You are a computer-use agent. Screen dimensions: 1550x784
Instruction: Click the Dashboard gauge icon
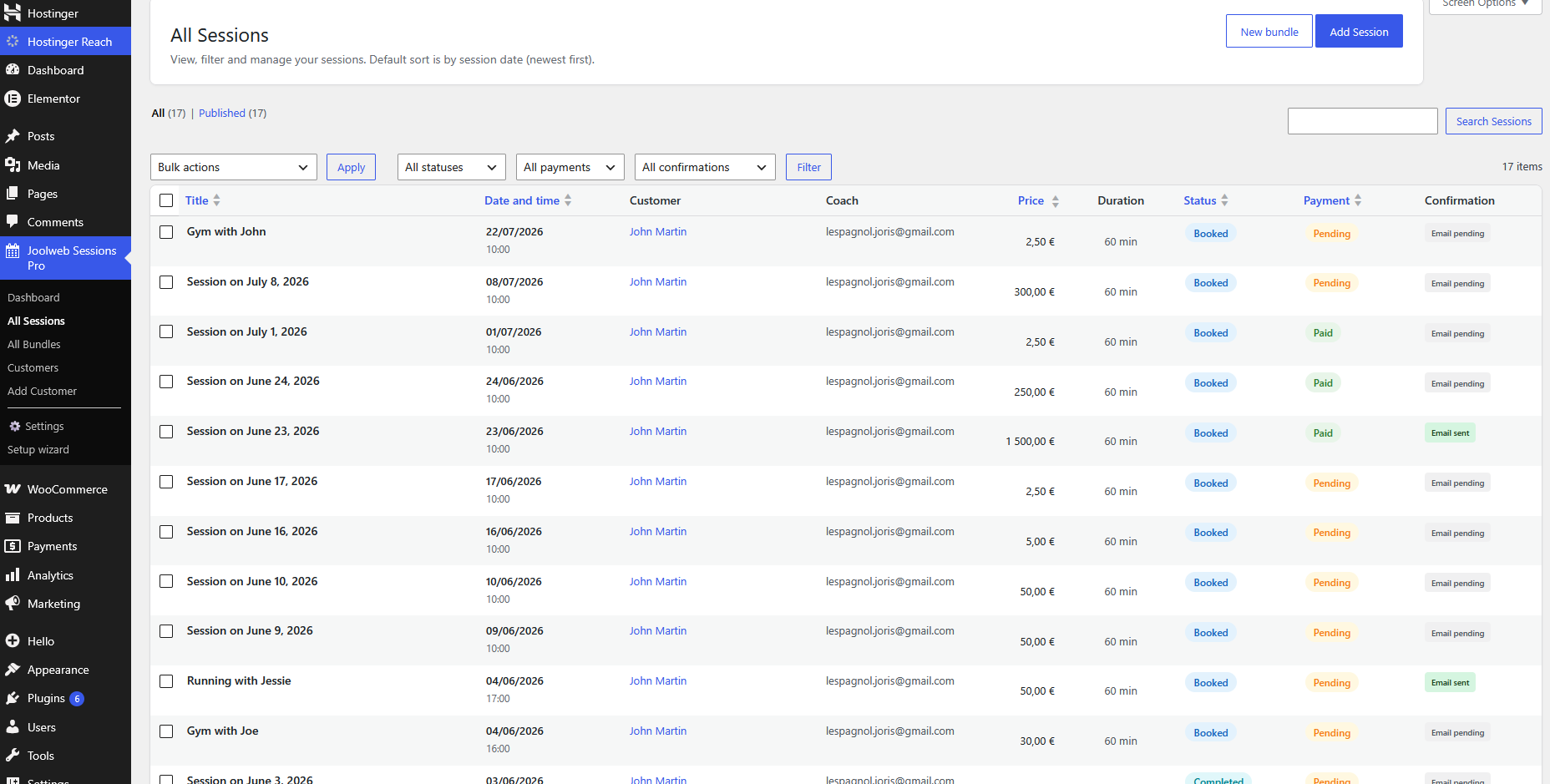(13, 70)
